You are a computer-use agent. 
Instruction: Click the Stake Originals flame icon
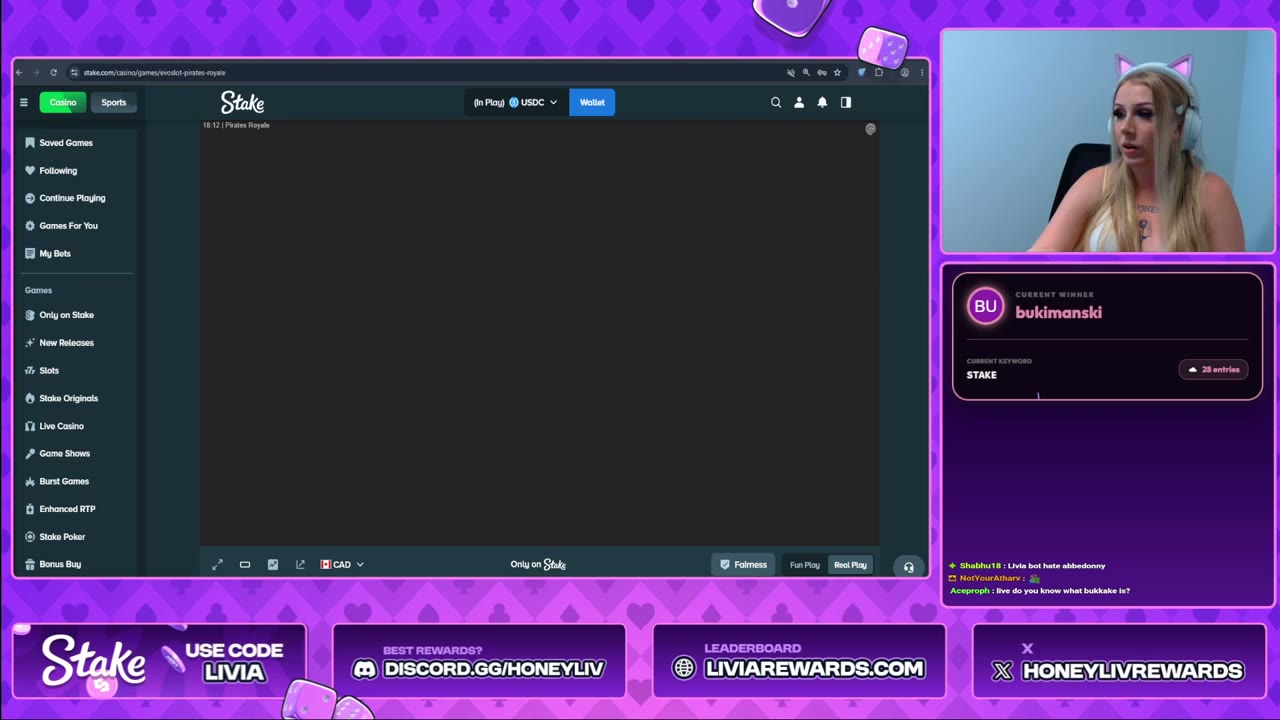[x=30, y=398]
